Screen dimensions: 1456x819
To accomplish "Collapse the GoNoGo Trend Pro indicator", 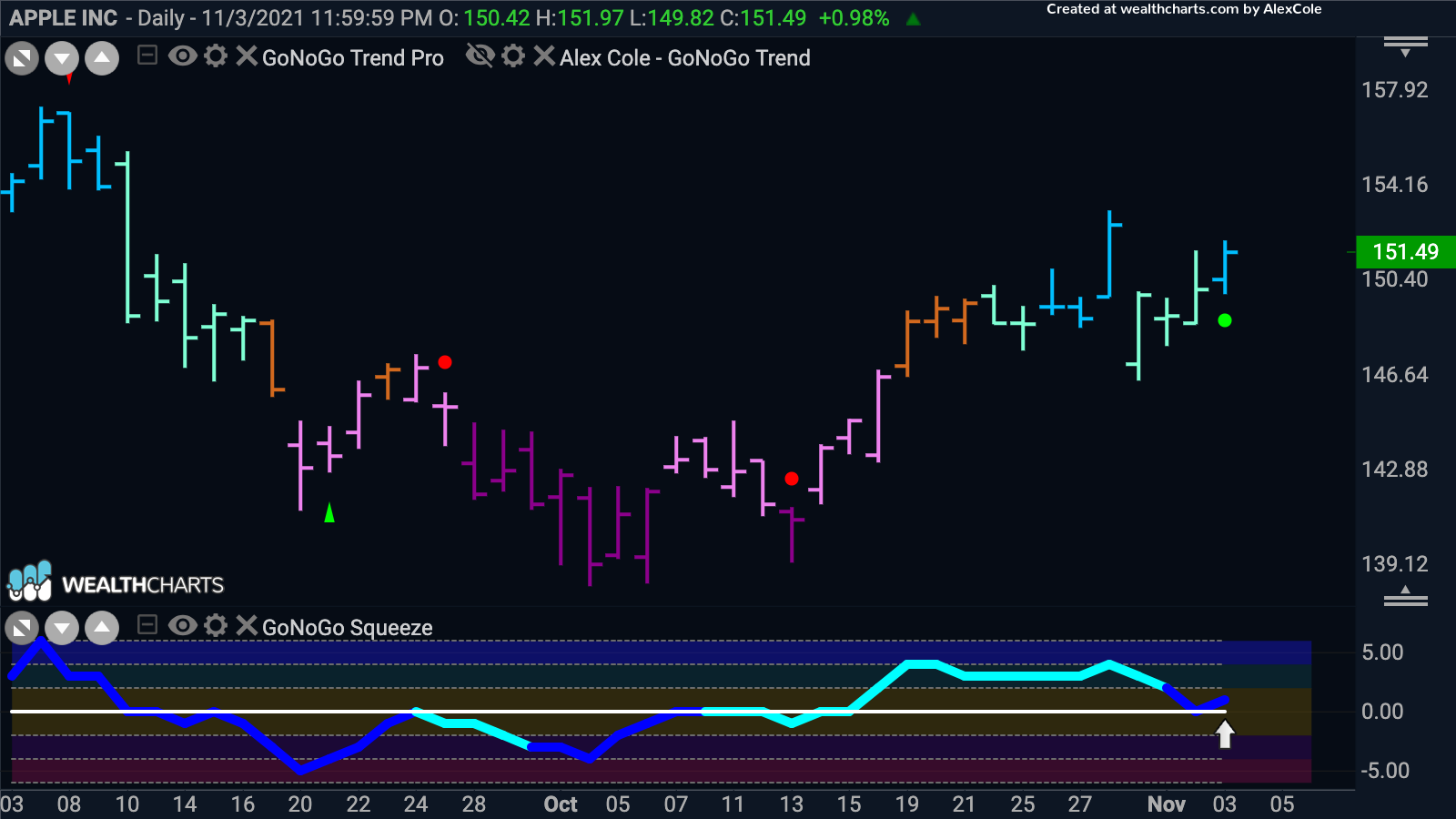I will tap(147, 56).
